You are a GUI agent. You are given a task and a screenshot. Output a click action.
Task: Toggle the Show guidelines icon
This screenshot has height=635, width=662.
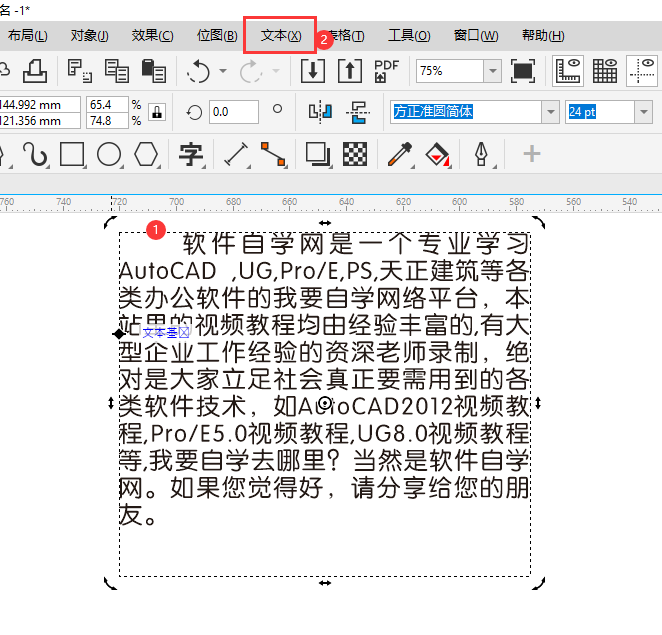click(x=642, y=71)
